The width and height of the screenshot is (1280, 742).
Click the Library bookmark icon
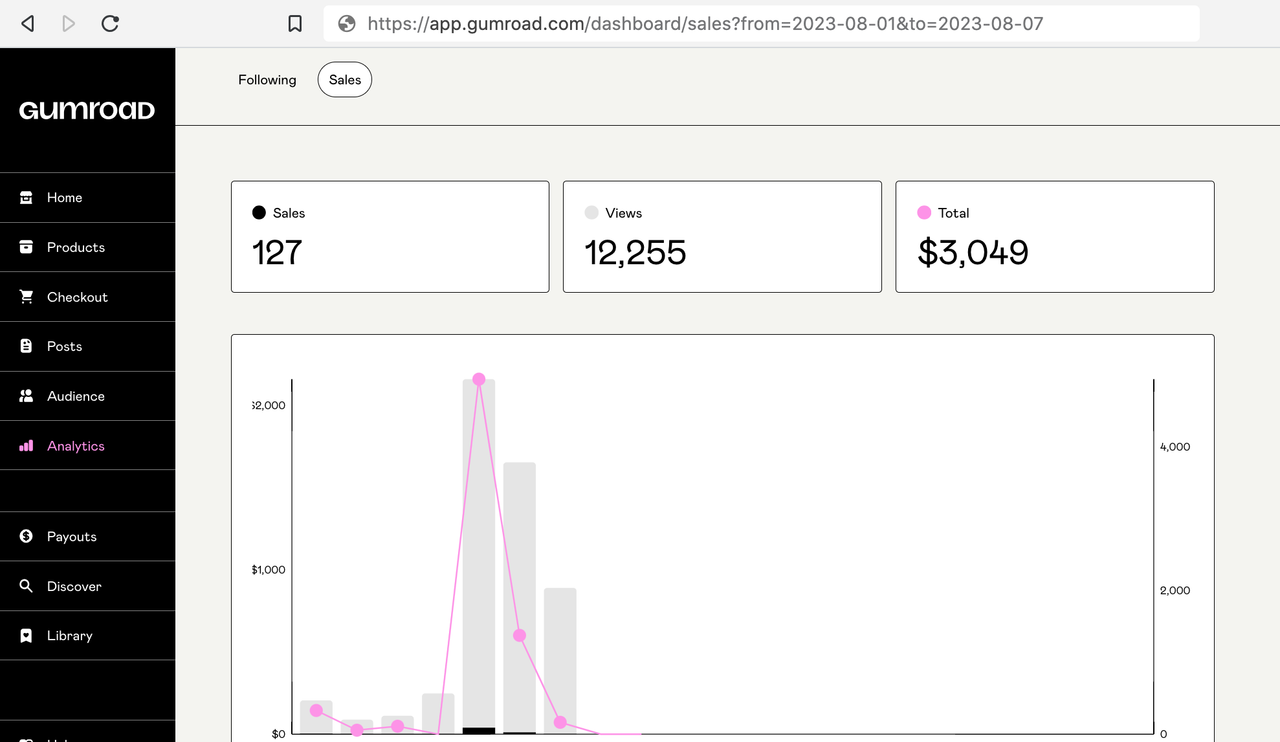27,636
